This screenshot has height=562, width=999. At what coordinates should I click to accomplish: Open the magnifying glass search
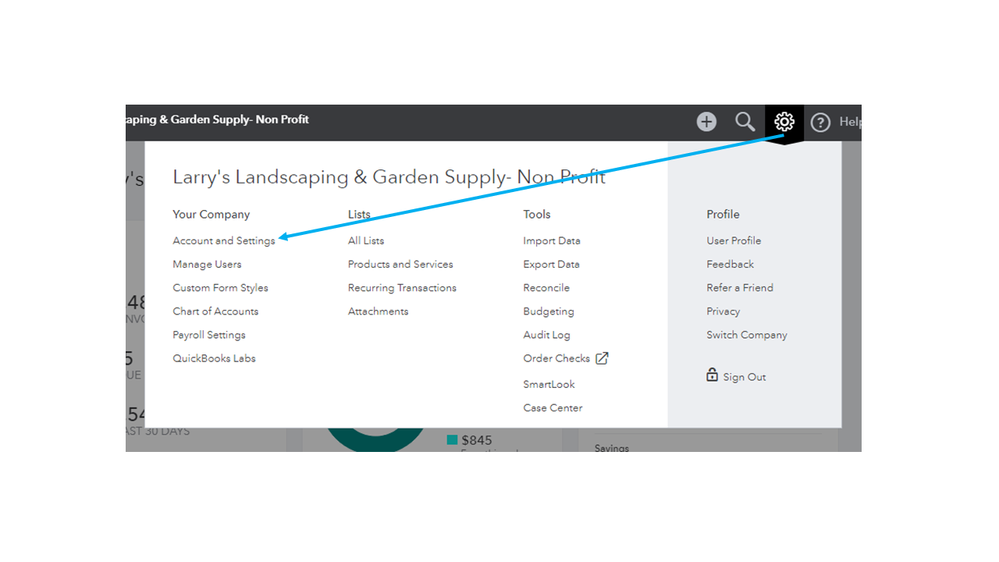point(745,122)
